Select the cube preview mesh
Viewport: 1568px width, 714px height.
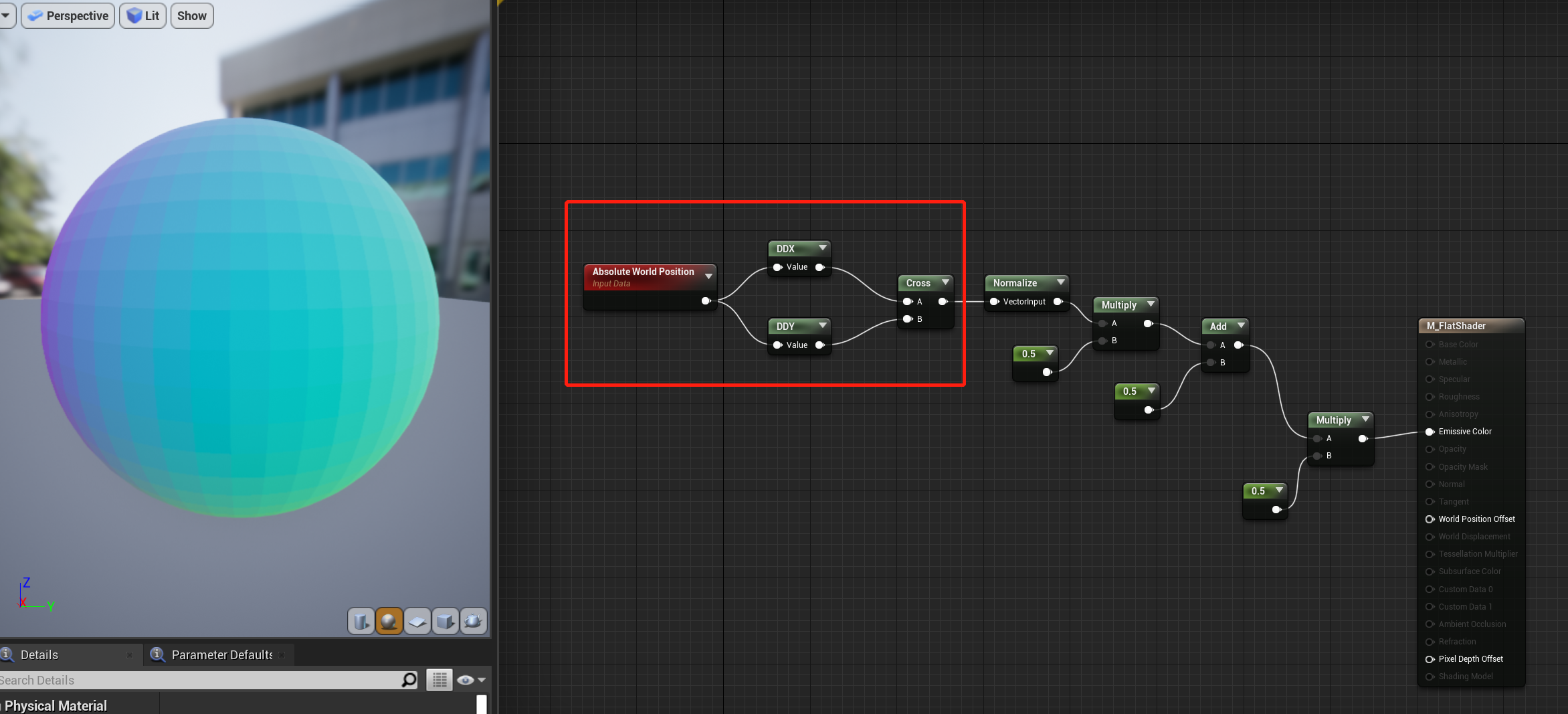tap(445, 621)
